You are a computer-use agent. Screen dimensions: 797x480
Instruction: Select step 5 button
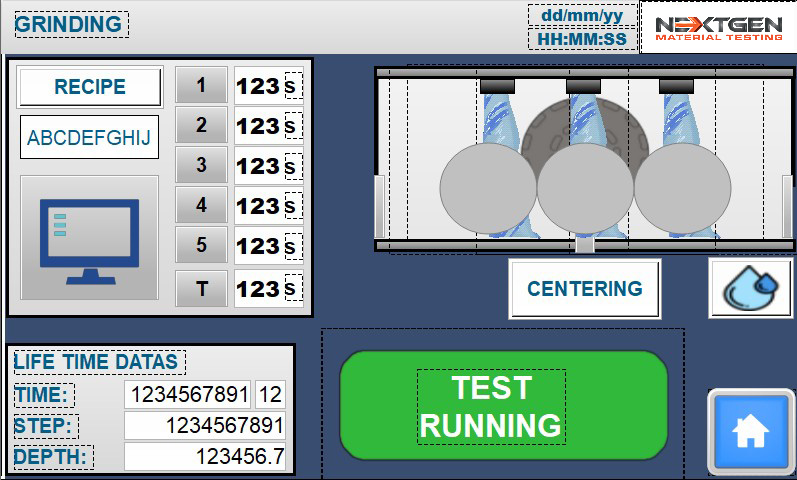point(201,245)
